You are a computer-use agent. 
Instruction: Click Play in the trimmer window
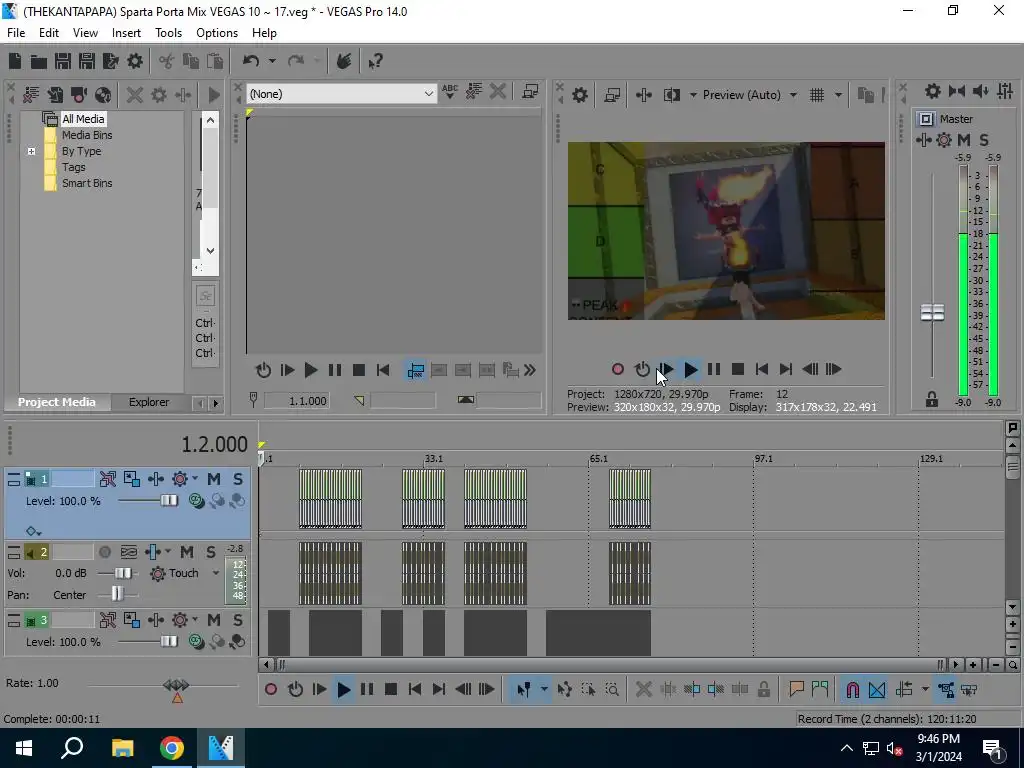(x=311, y=370)
